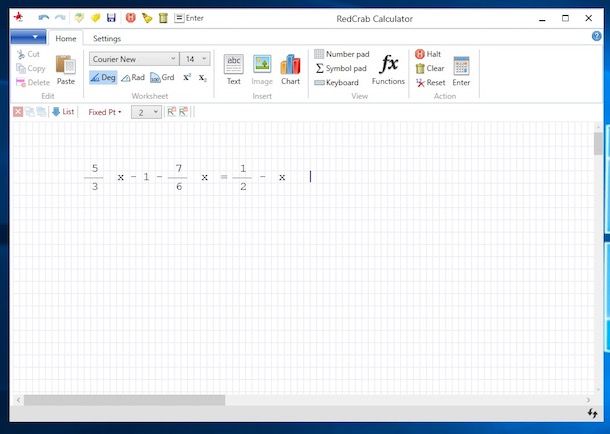Switch to the Settings tab

point(107,38)
